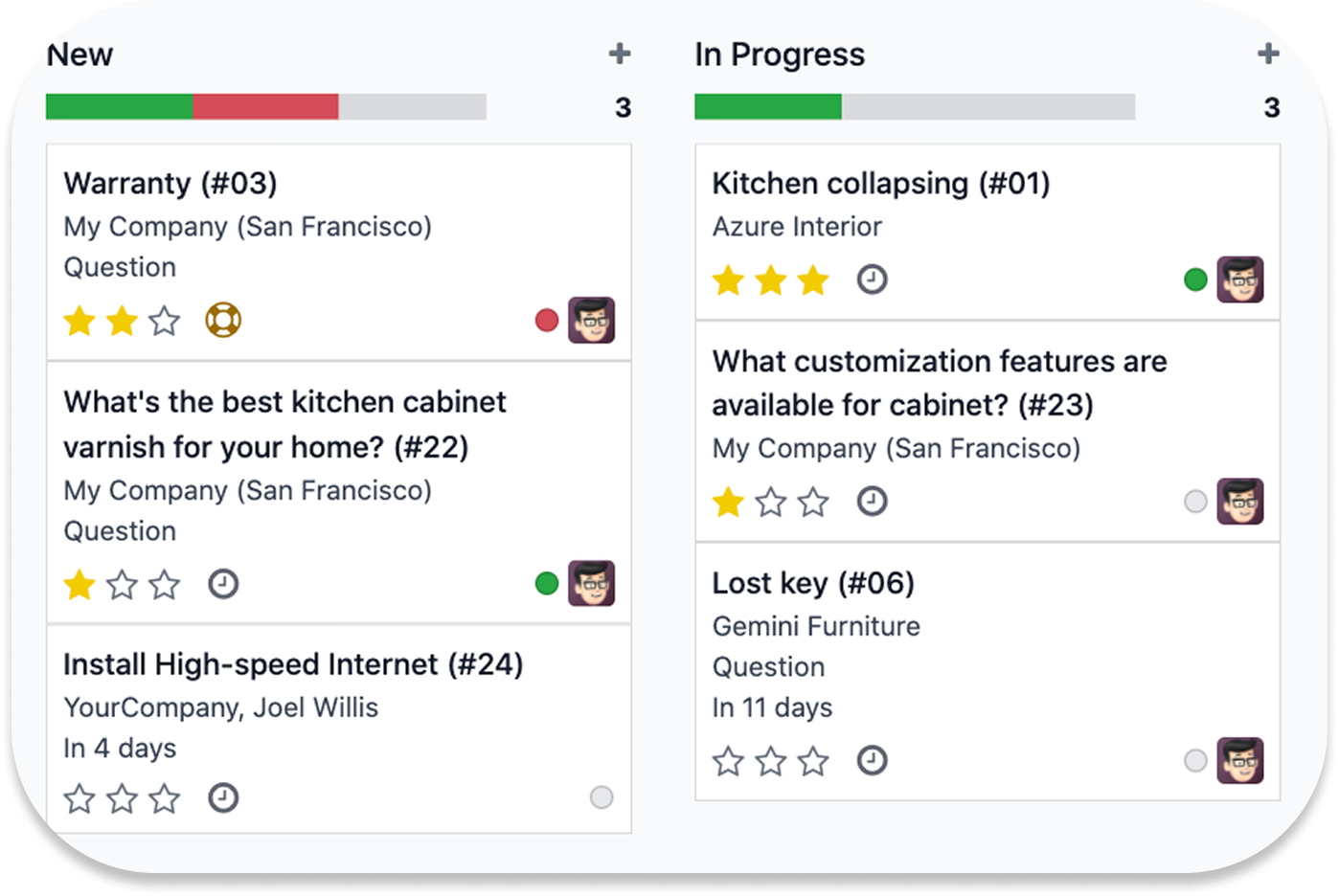Open green state dropdown on Kitchen collapsing ticket
This screenshot has height=896, width=1339.
coord(1195,280)
